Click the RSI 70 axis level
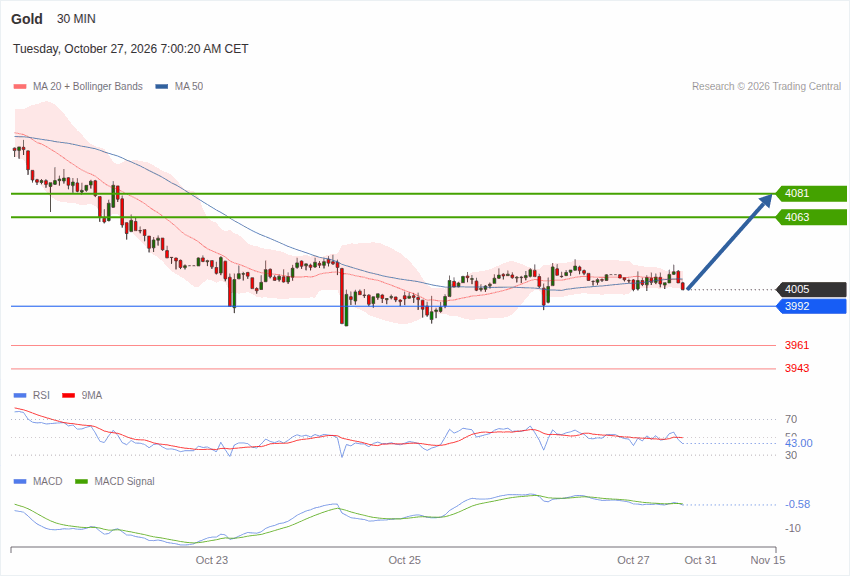 [x=791, y=419]
